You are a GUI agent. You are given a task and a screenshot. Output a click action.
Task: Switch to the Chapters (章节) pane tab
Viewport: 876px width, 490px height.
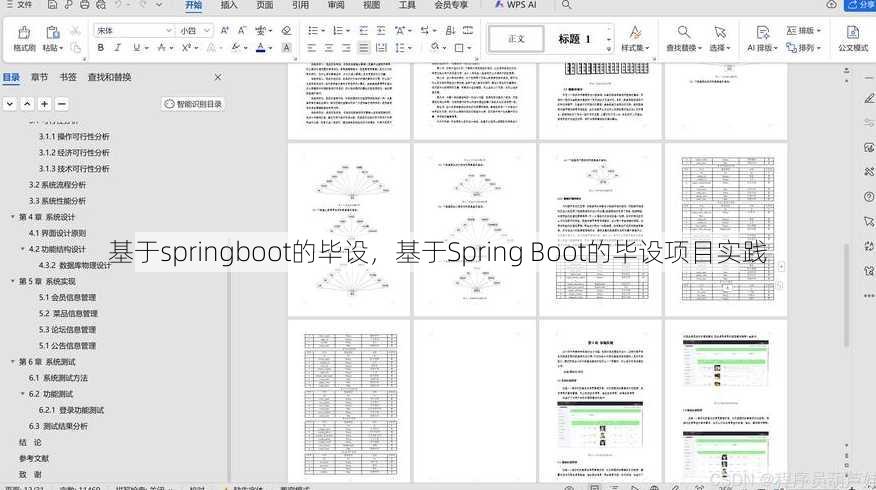click(39, 77)
